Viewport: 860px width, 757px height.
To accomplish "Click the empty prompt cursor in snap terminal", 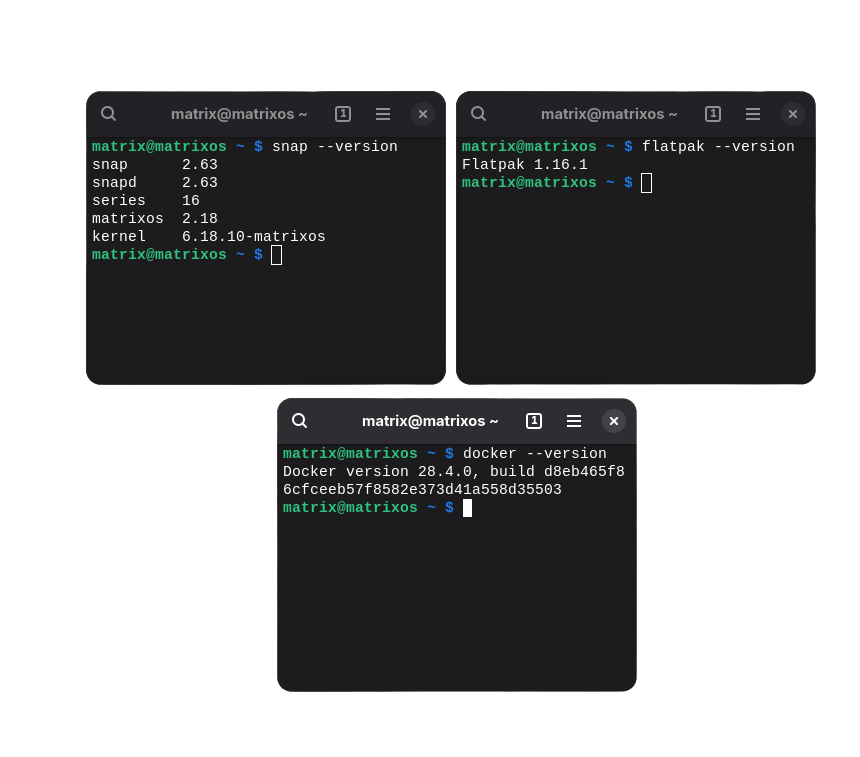I will click(x=276, y=255).
